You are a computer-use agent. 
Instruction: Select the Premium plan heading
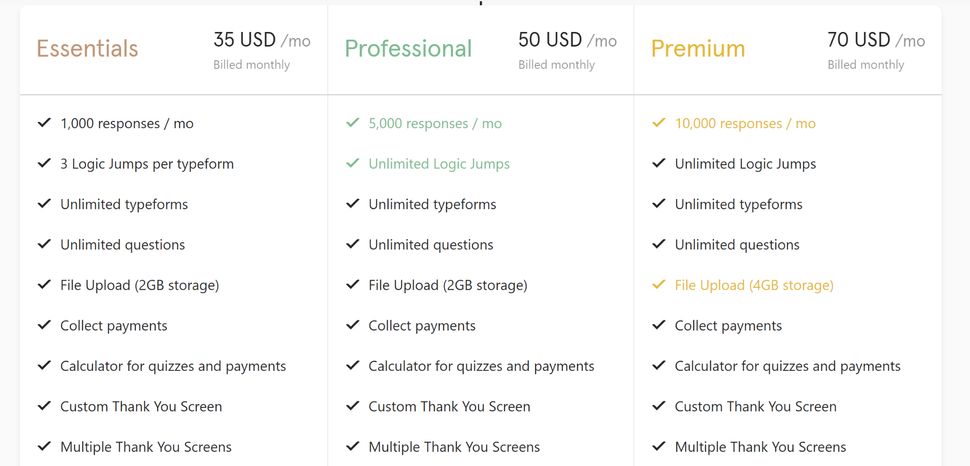698,48
